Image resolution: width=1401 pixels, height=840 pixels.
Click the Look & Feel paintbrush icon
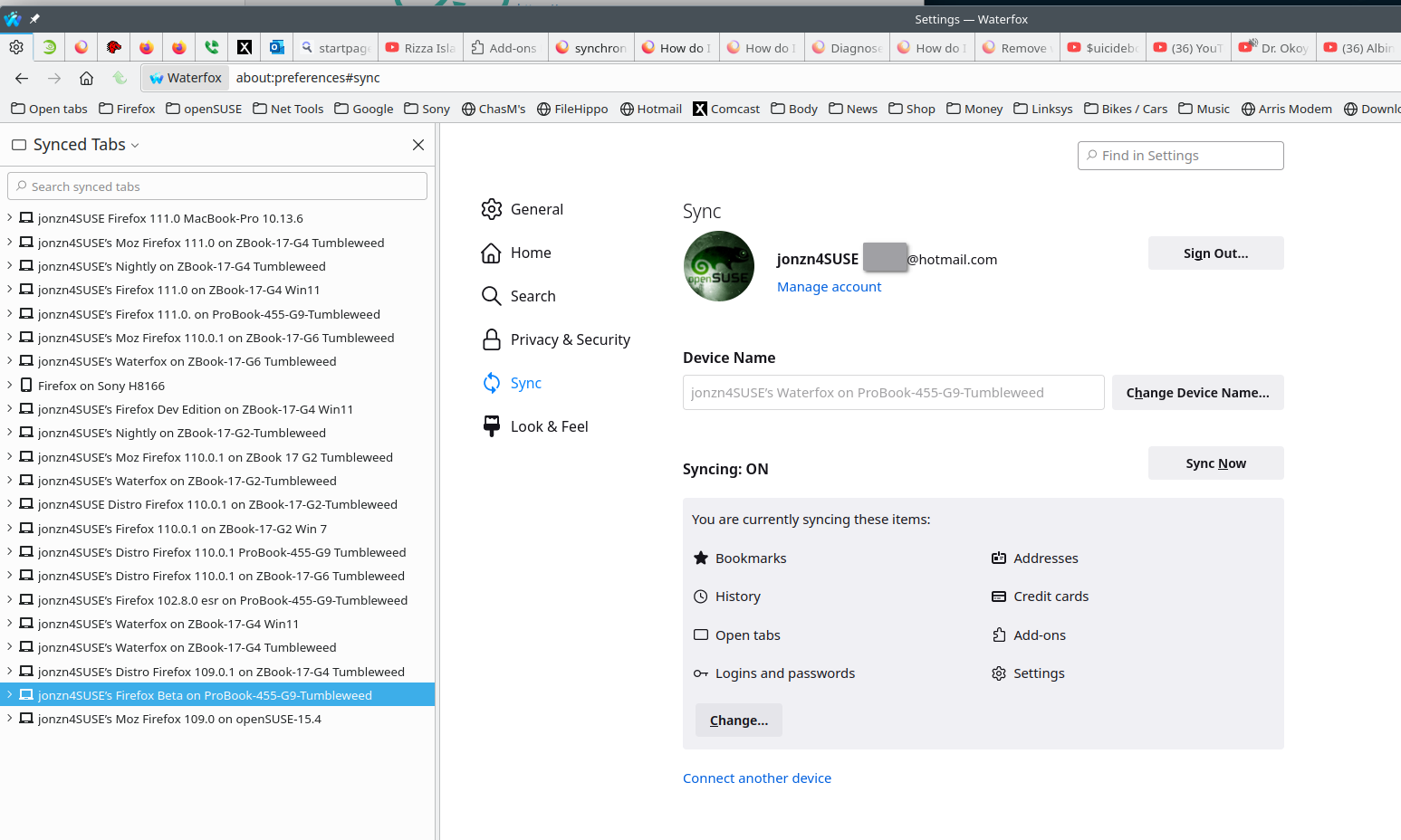(491, 426)
